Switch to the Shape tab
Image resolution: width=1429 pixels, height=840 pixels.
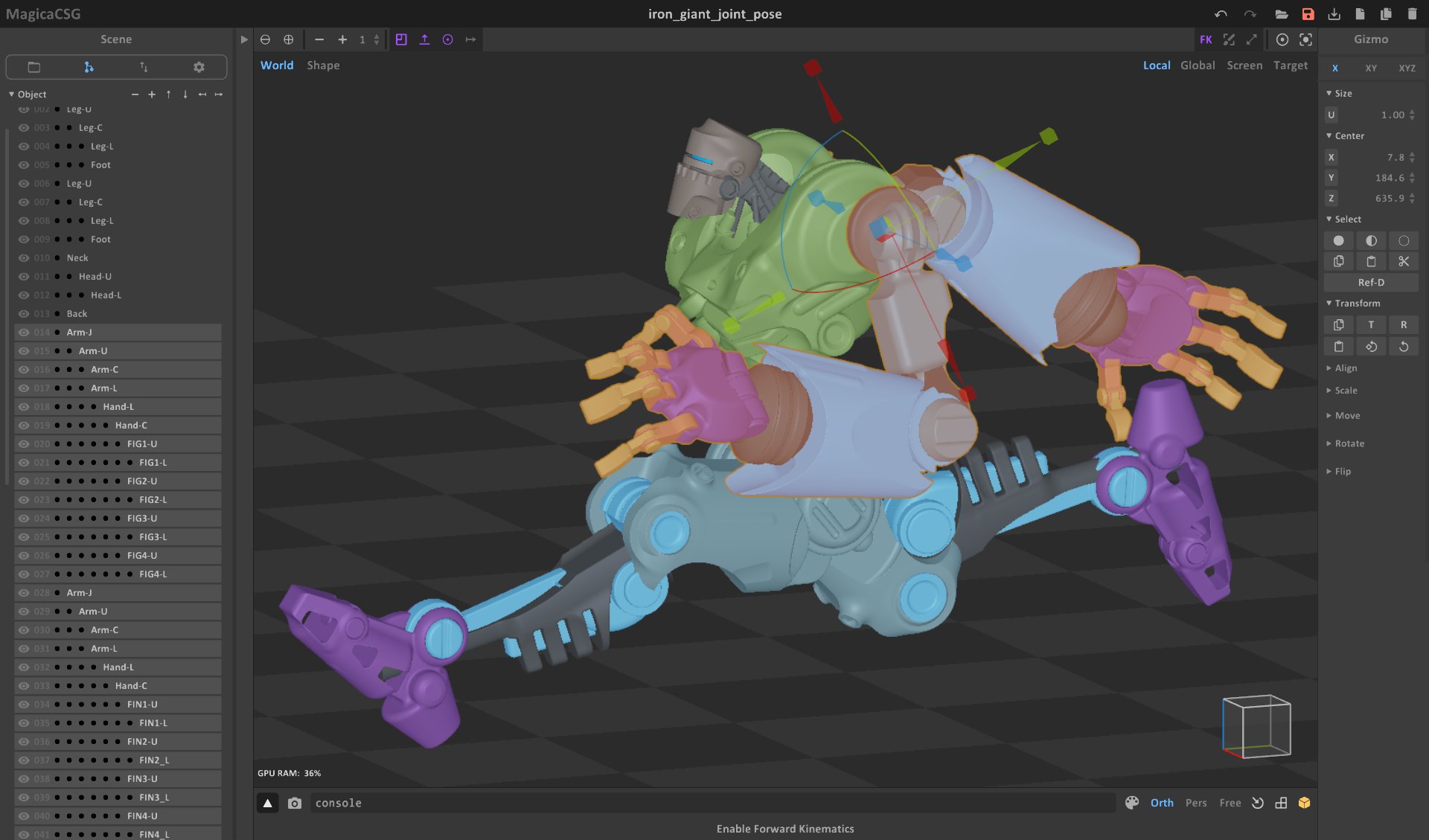(323, 65)
